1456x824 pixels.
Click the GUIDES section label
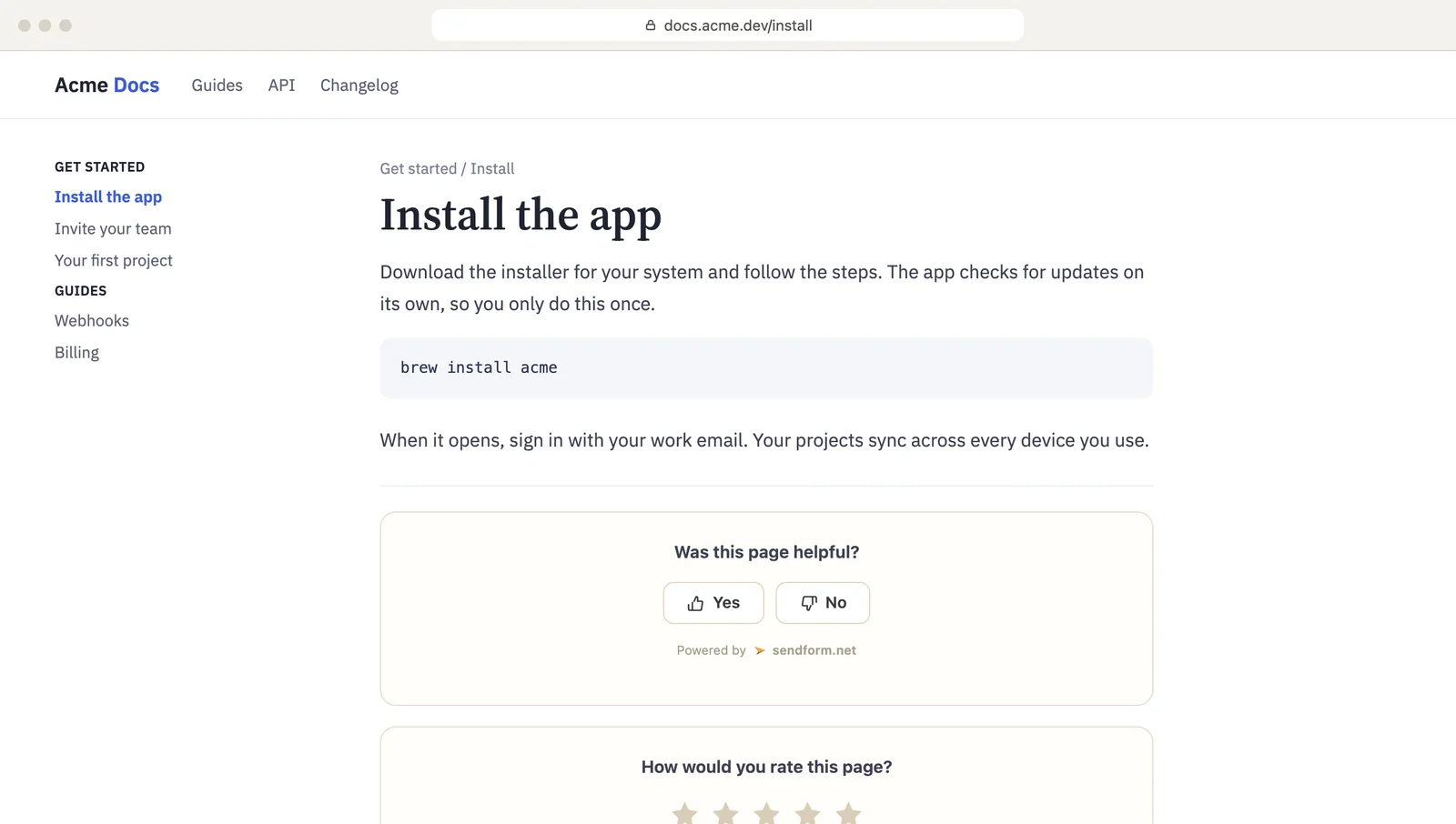(x=80, y=291)
